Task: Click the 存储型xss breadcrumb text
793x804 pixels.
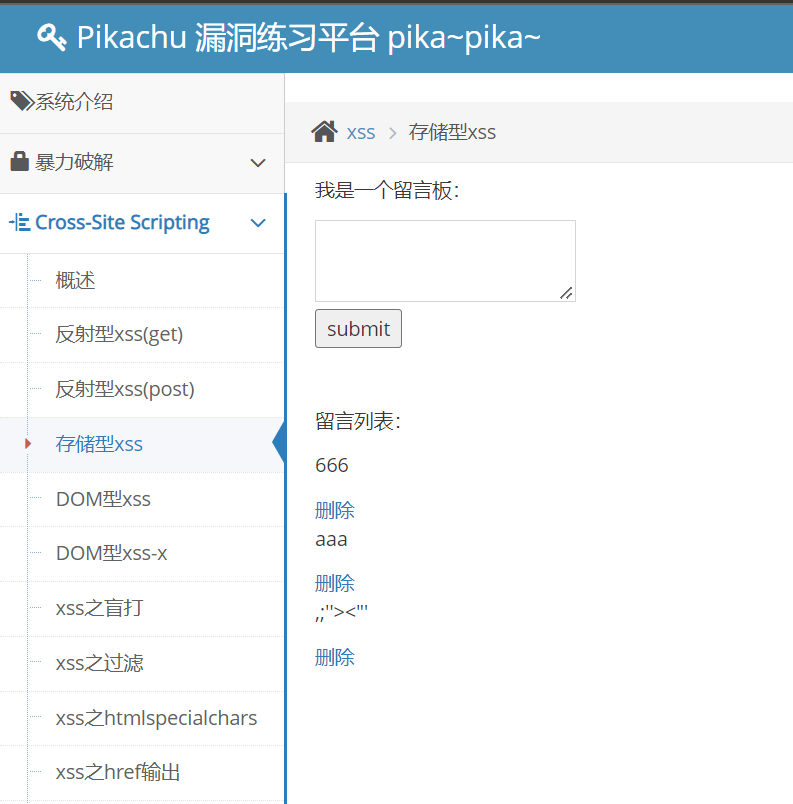Action: pyautogui.click(x=452, y=132)
